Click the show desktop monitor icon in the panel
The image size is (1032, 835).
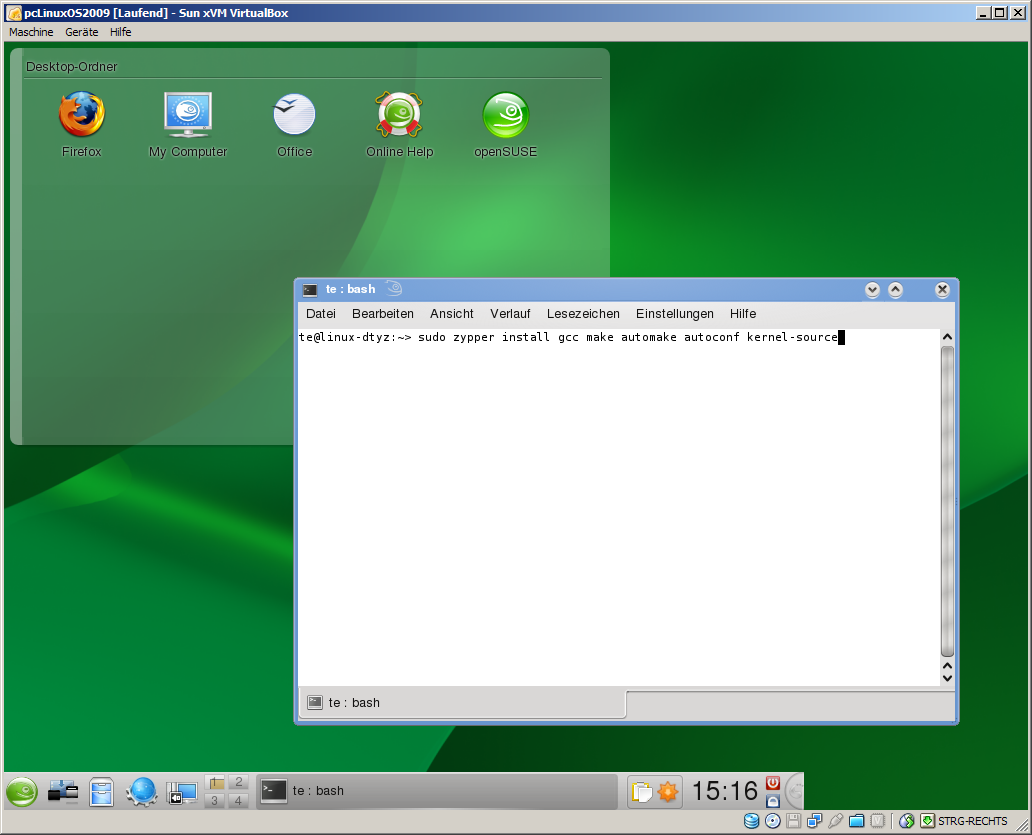coord(182,792)
